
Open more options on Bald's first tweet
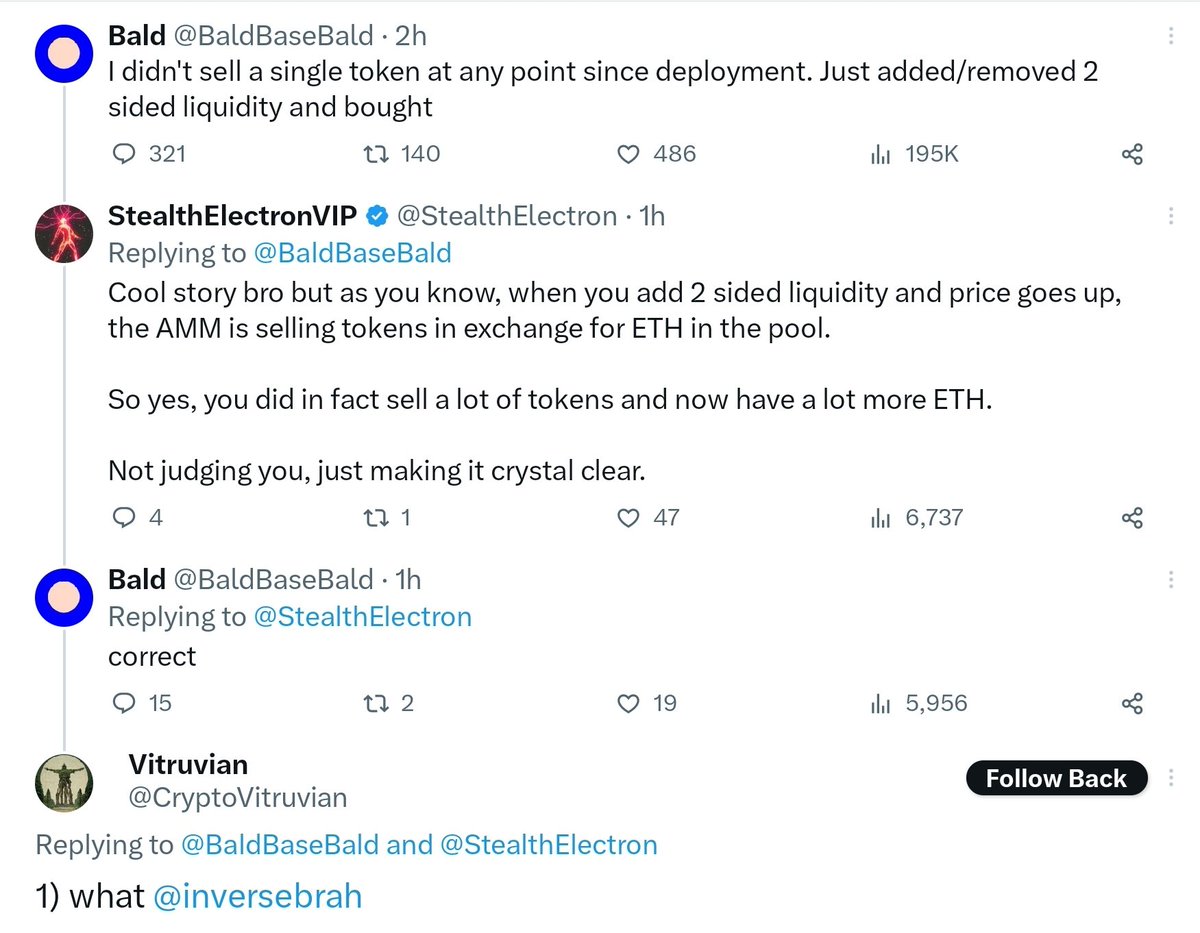(x=1171, y=37)
